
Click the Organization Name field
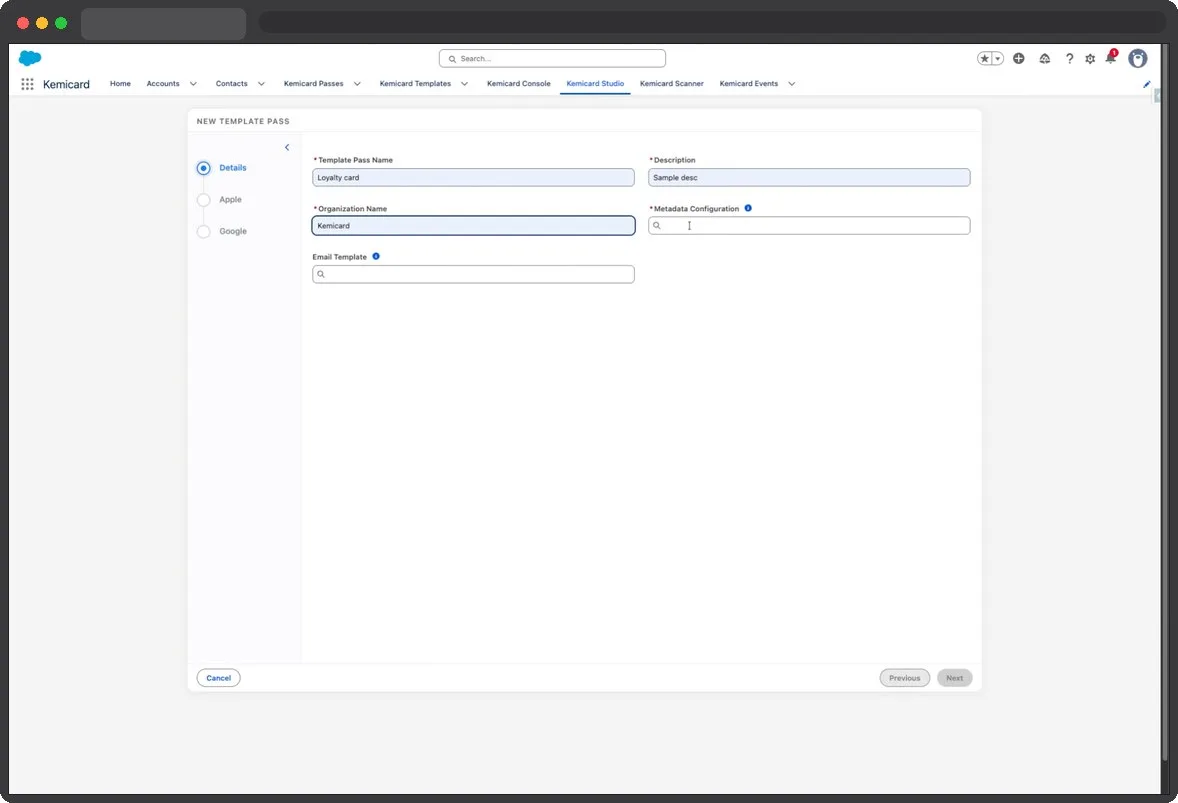(473, 225)
